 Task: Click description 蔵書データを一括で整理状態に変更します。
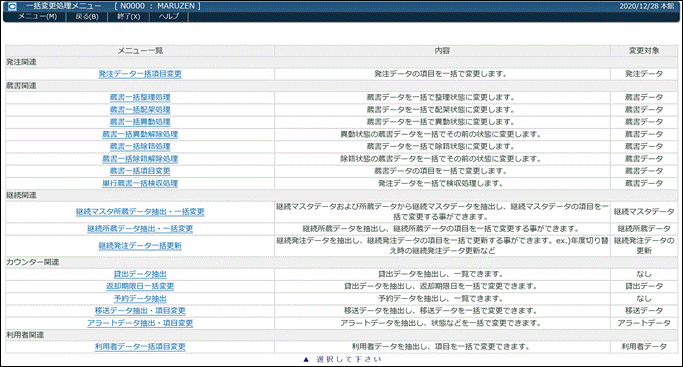pyautogui.click(x=442, y=98)
